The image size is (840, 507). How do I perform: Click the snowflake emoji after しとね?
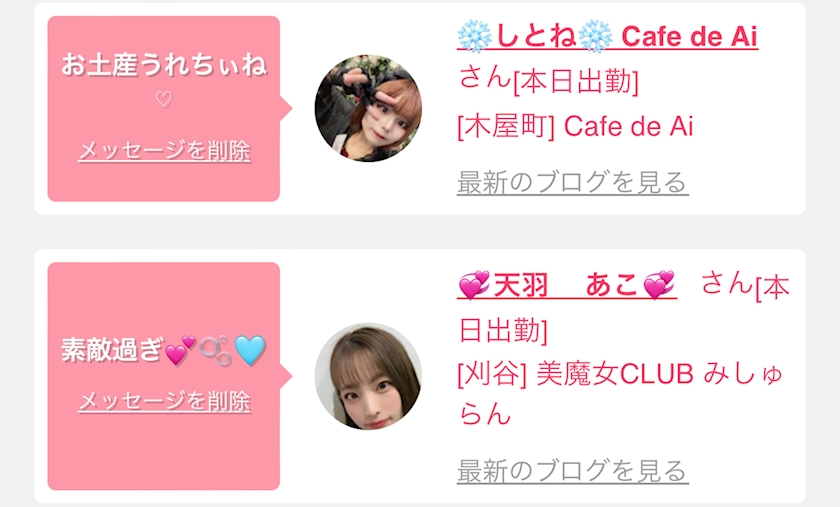pyautogui.click(x=596, y=36)
